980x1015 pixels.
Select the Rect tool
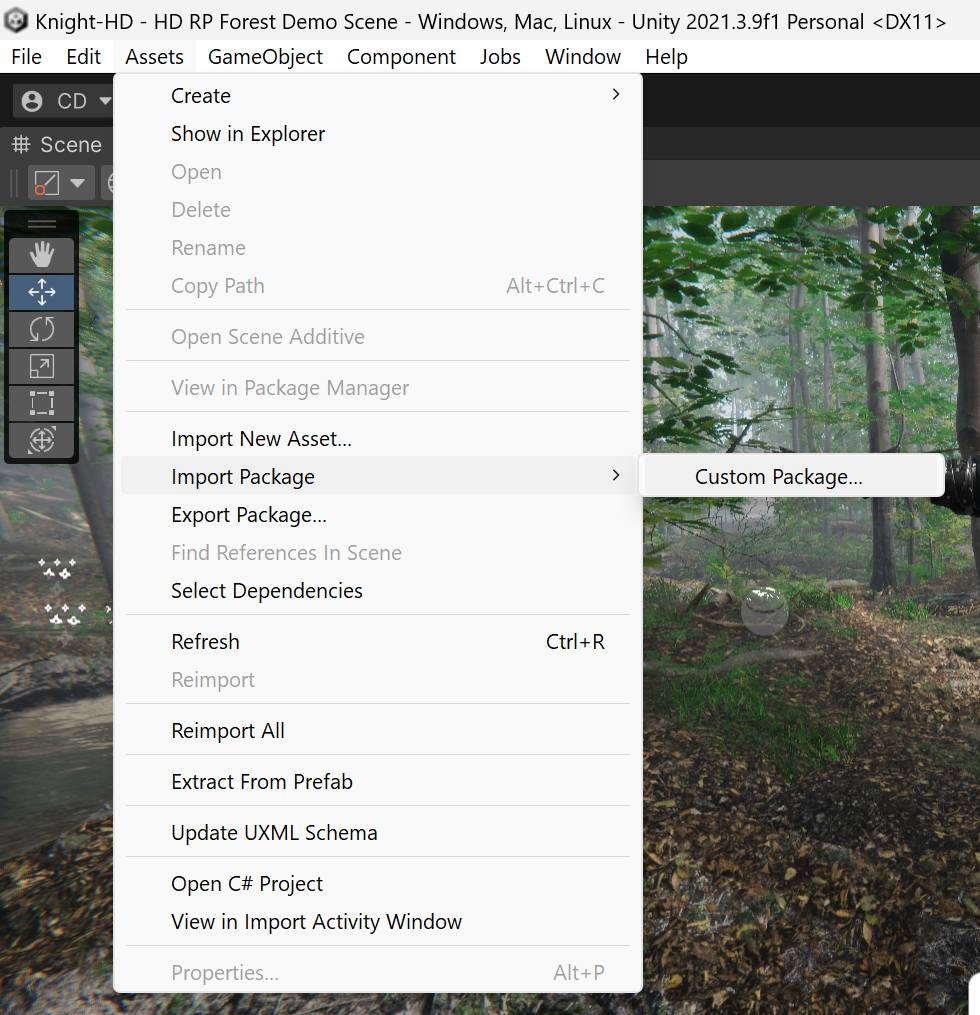41,403
